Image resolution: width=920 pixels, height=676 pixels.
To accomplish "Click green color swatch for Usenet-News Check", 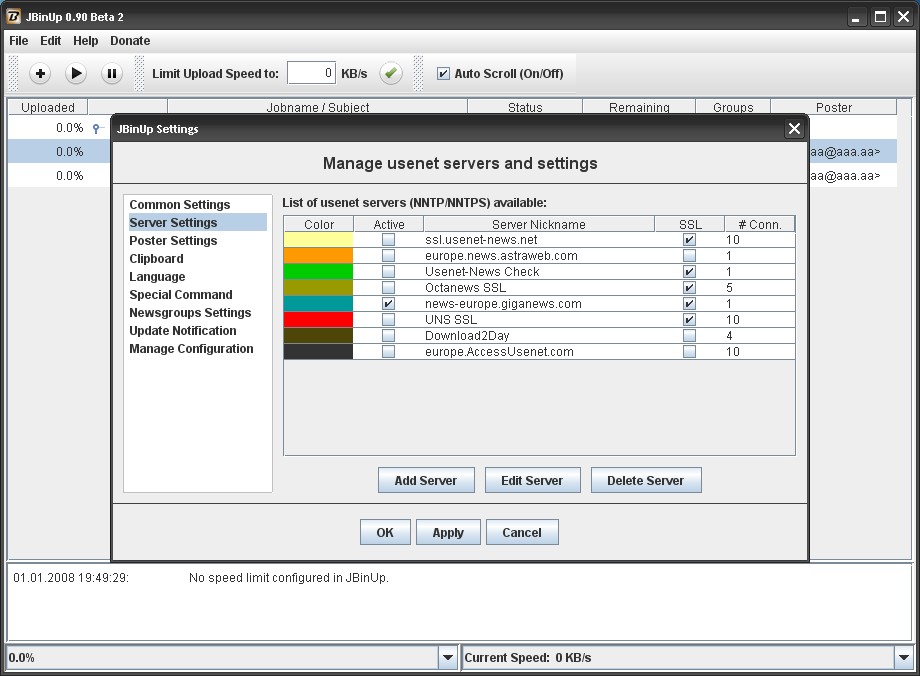I will coord(319,272).
